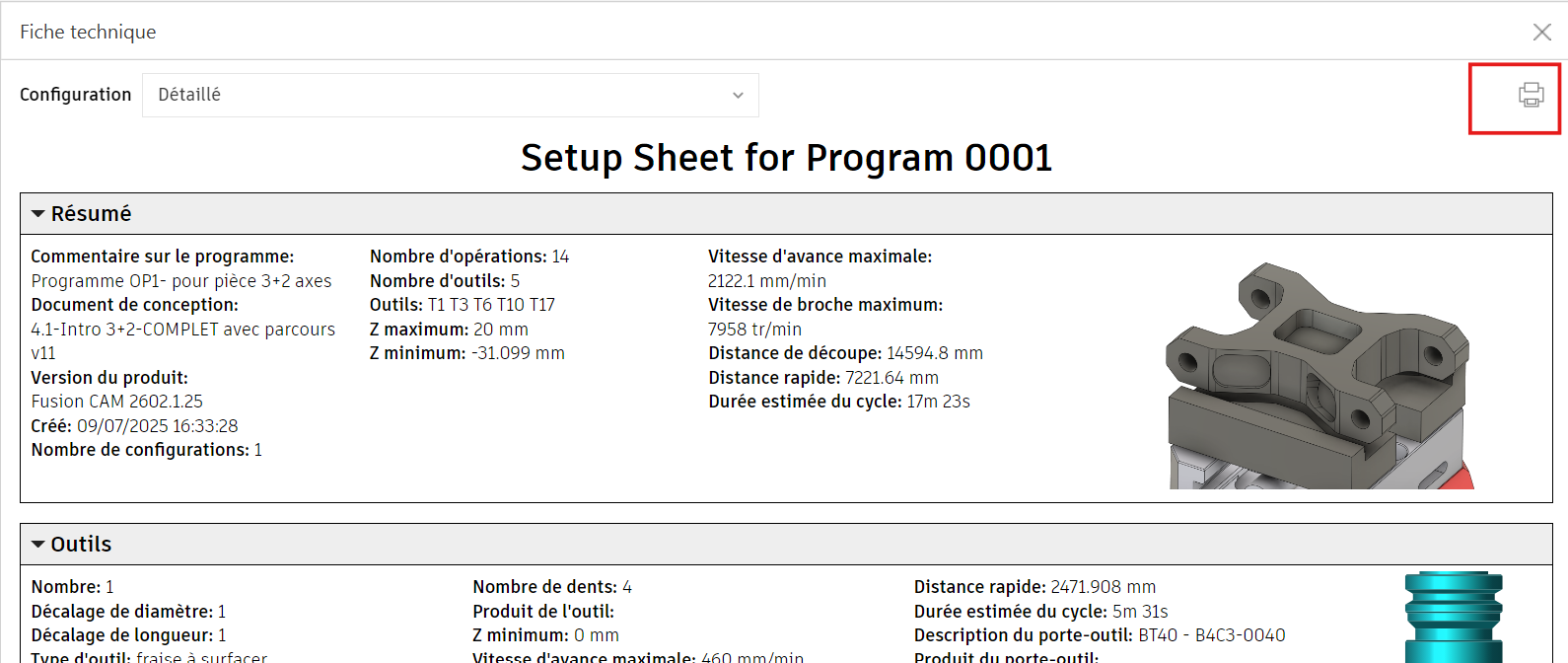This screenshot has height=663, width=1568.
Task: Close the Fiche technique dialog
Action: (x=1542, y=32)
